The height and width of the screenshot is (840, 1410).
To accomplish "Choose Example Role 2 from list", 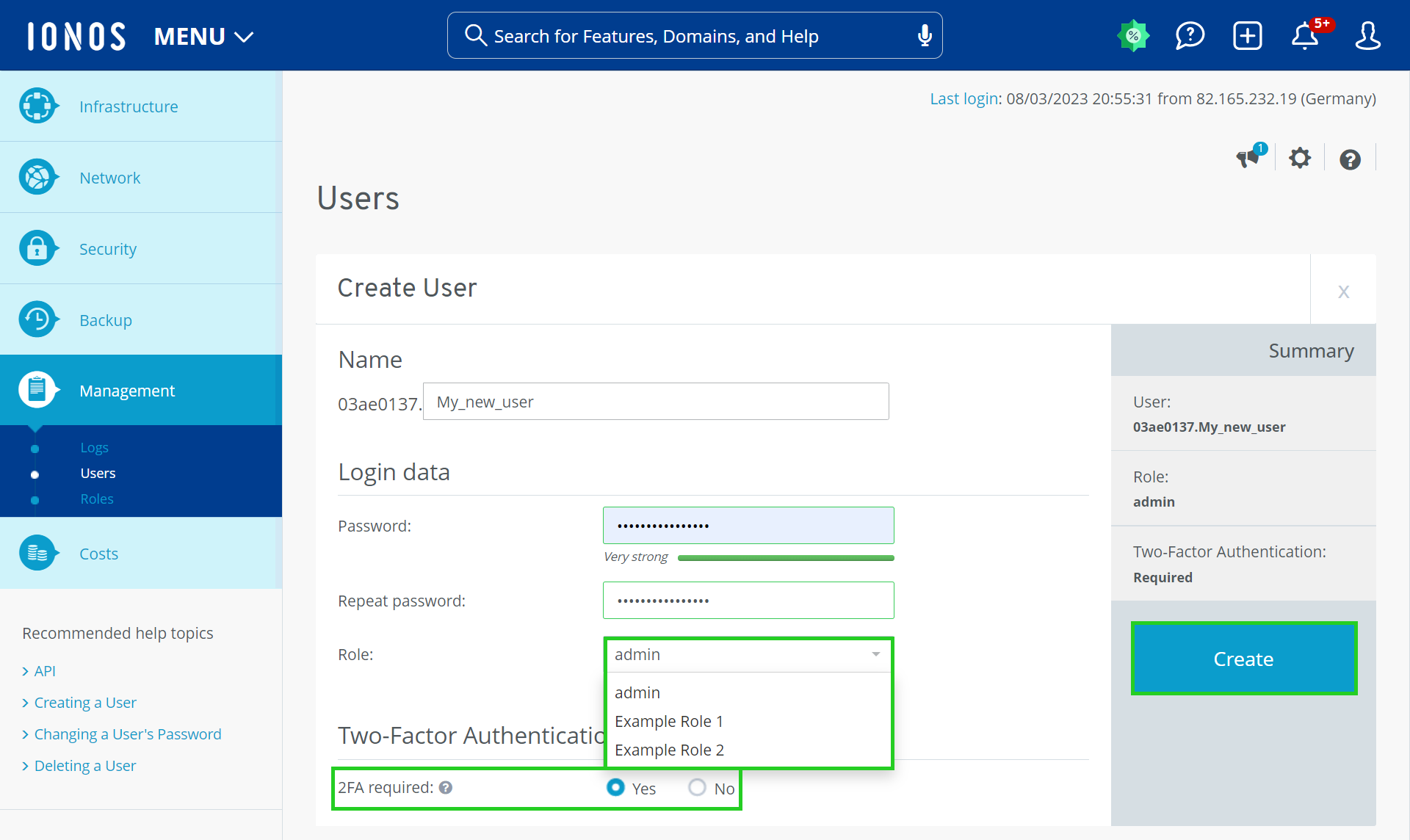I will [669, 750].
